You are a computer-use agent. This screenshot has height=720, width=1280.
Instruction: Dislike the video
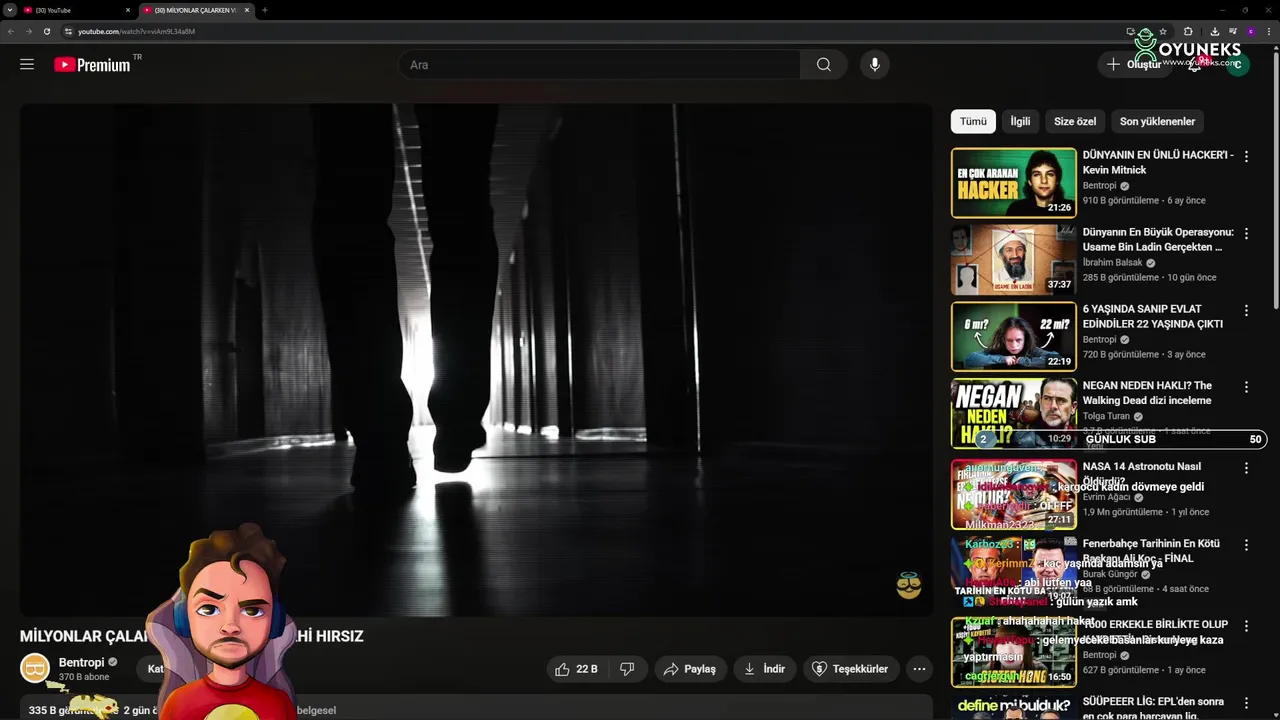pyautogui.click(x=627, y=669)
